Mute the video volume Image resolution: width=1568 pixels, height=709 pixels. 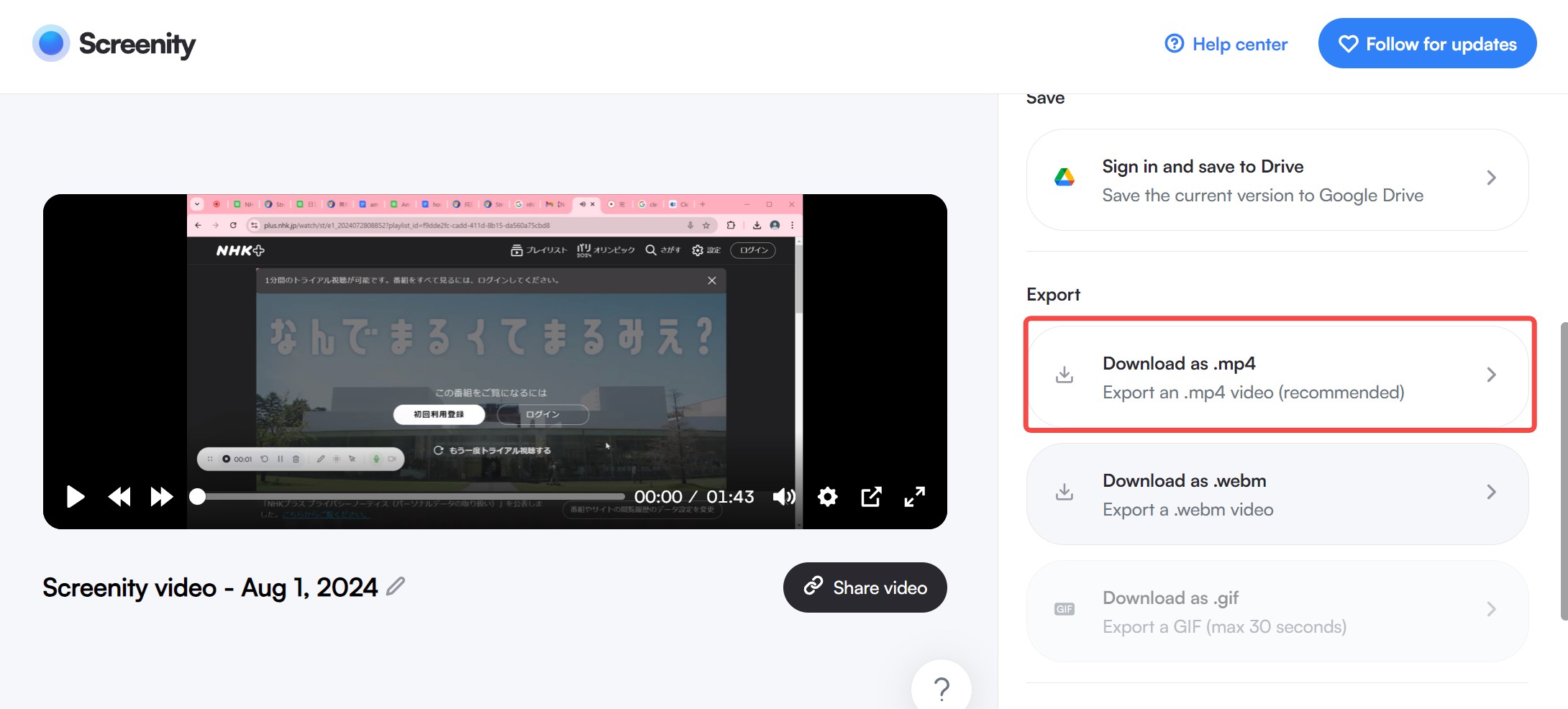point(784,496)
